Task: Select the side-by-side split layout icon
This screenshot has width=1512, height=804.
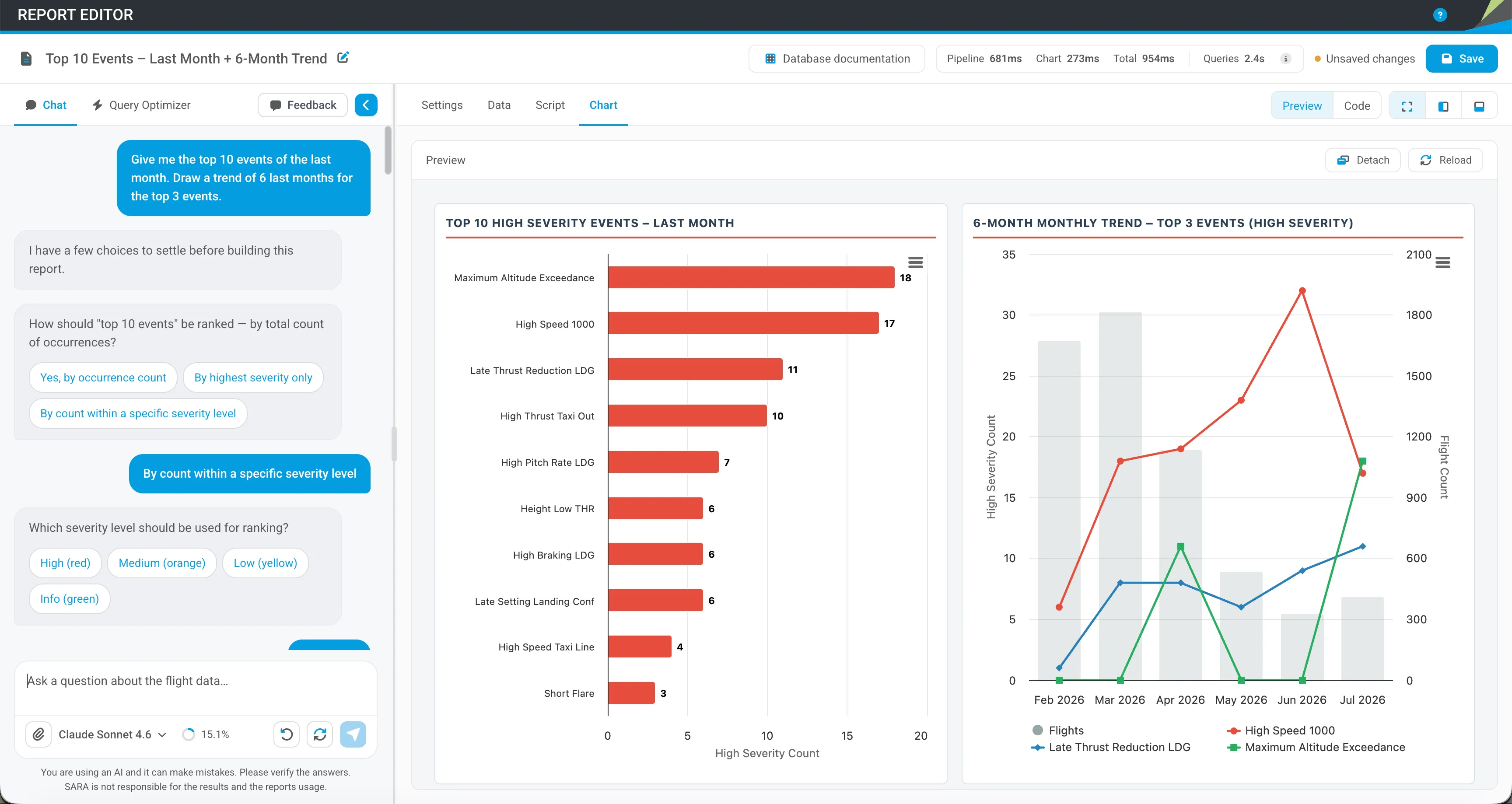Action: point(1443,106)
